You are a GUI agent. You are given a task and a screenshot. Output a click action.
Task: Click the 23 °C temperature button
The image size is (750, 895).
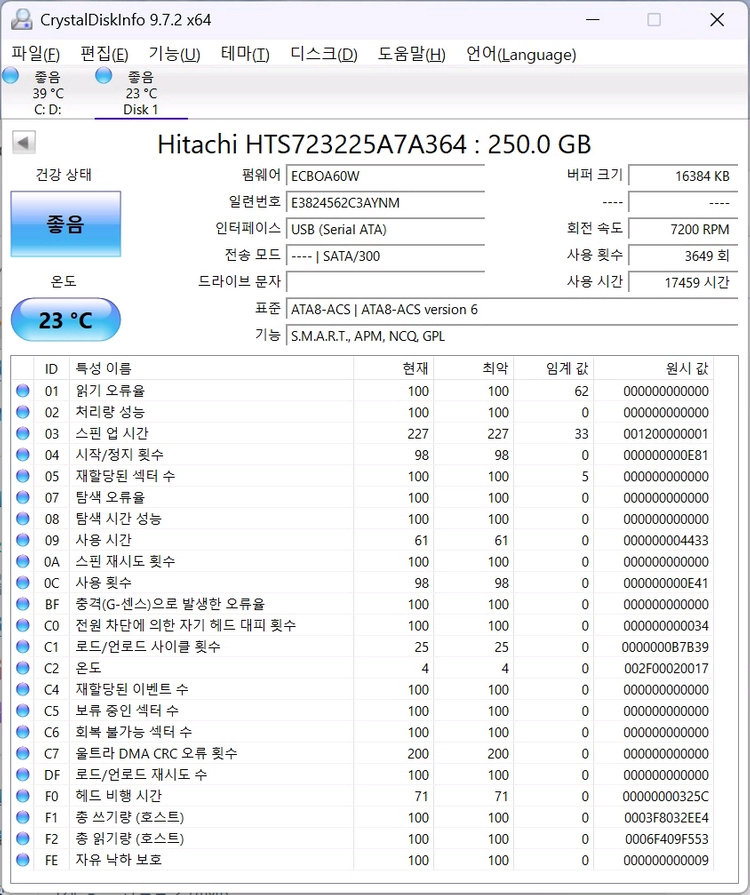pos(66,320)
